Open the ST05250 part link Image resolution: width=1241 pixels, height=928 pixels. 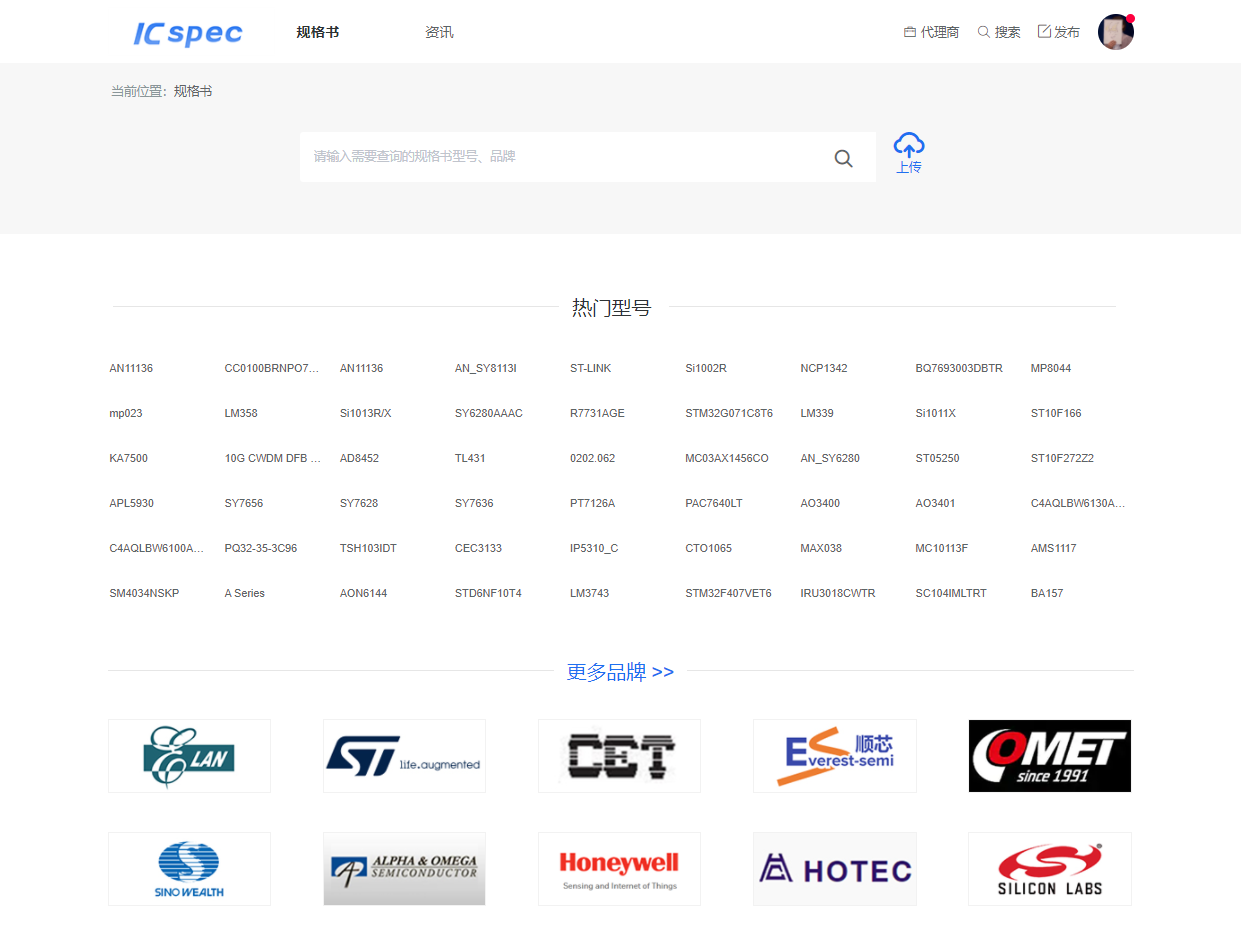tap(938, 458)
